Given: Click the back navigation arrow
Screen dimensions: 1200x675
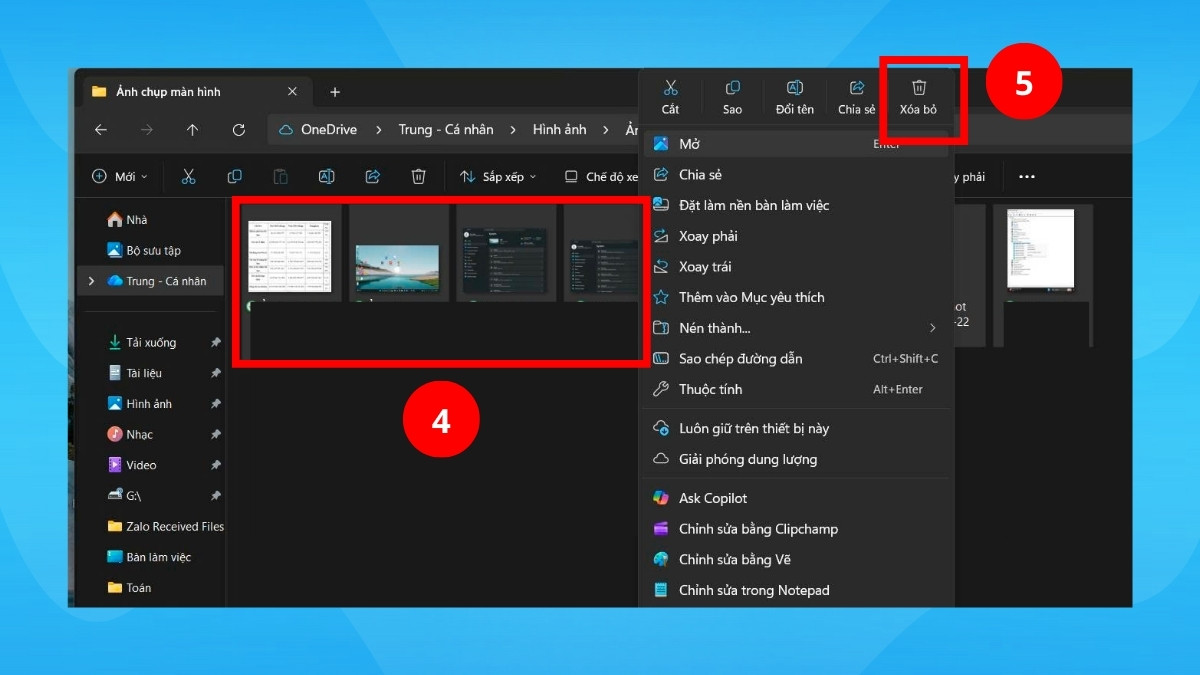Looking at the screenshot, I should 100,130.
